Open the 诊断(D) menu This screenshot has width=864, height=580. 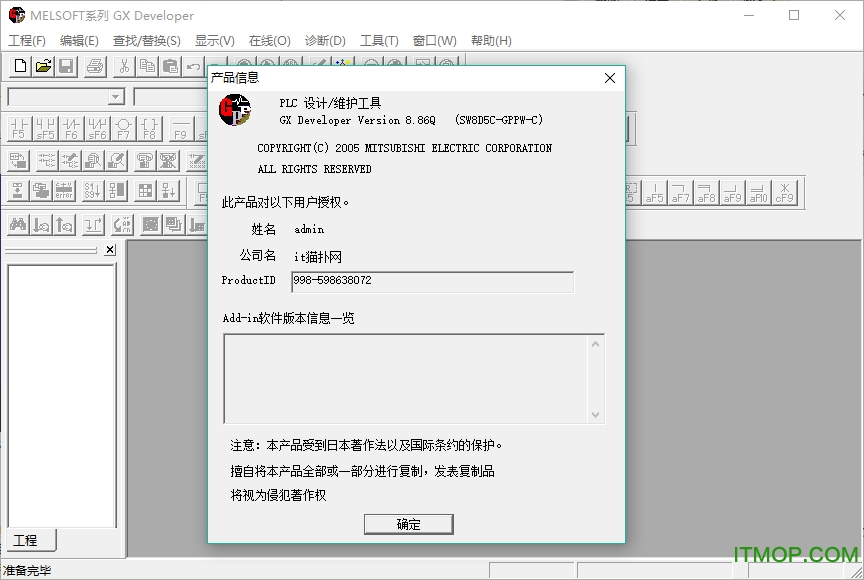coord(325,41)
